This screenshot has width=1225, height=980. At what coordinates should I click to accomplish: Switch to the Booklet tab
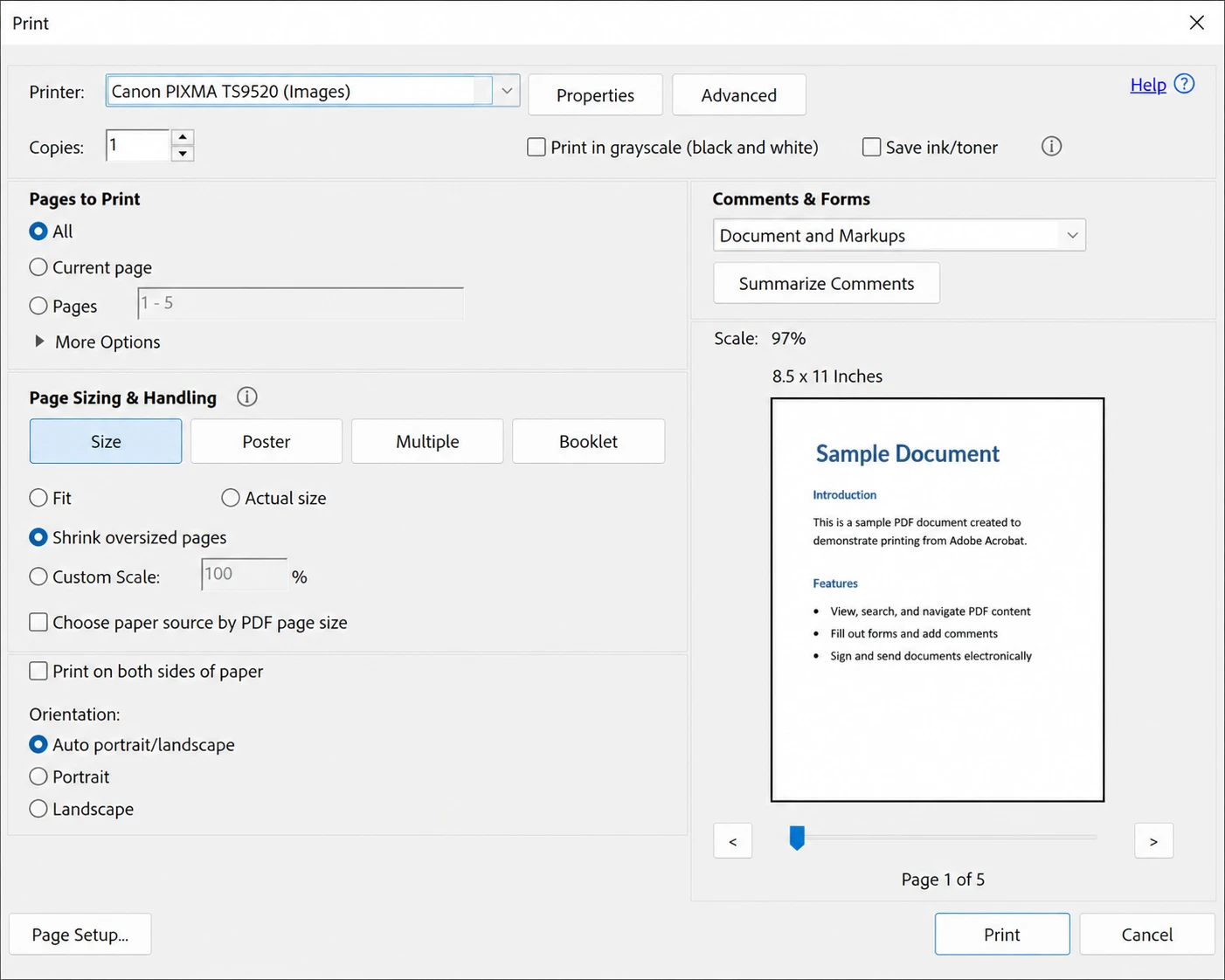(x=588, y=441)
